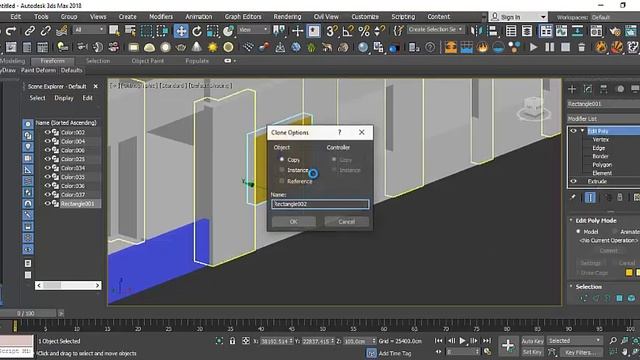This screenshot has height=360, width=640.
Task: Open the Sign In dropdown arrow
Action: click(x=543, y=17)
